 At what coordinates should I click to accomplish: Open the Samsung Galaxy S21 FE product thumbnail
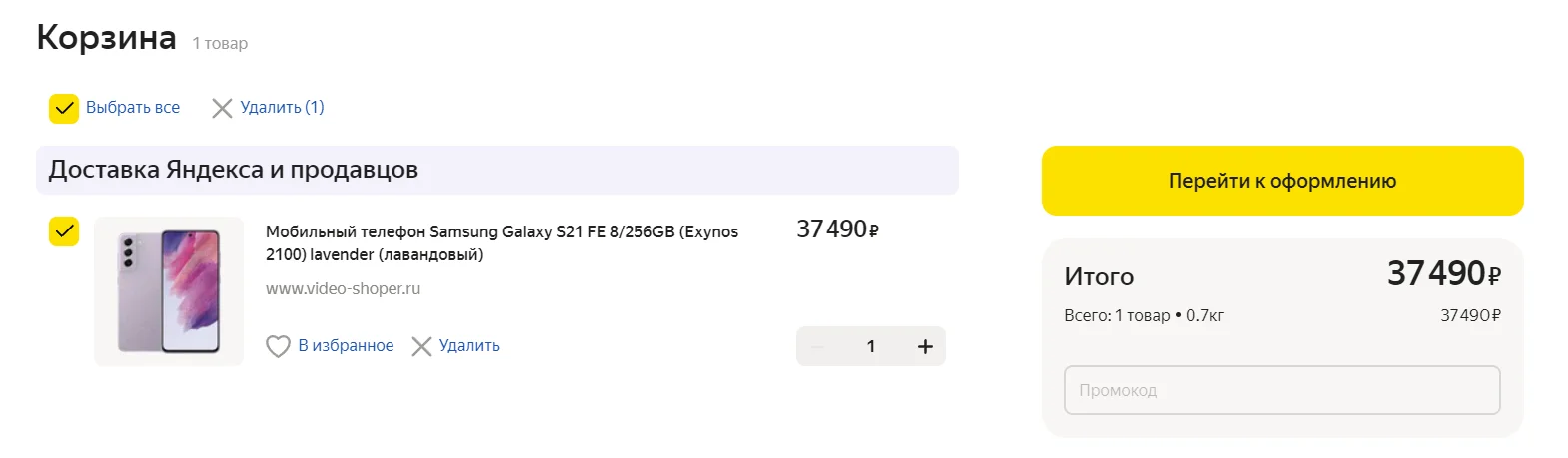[169, 291]
